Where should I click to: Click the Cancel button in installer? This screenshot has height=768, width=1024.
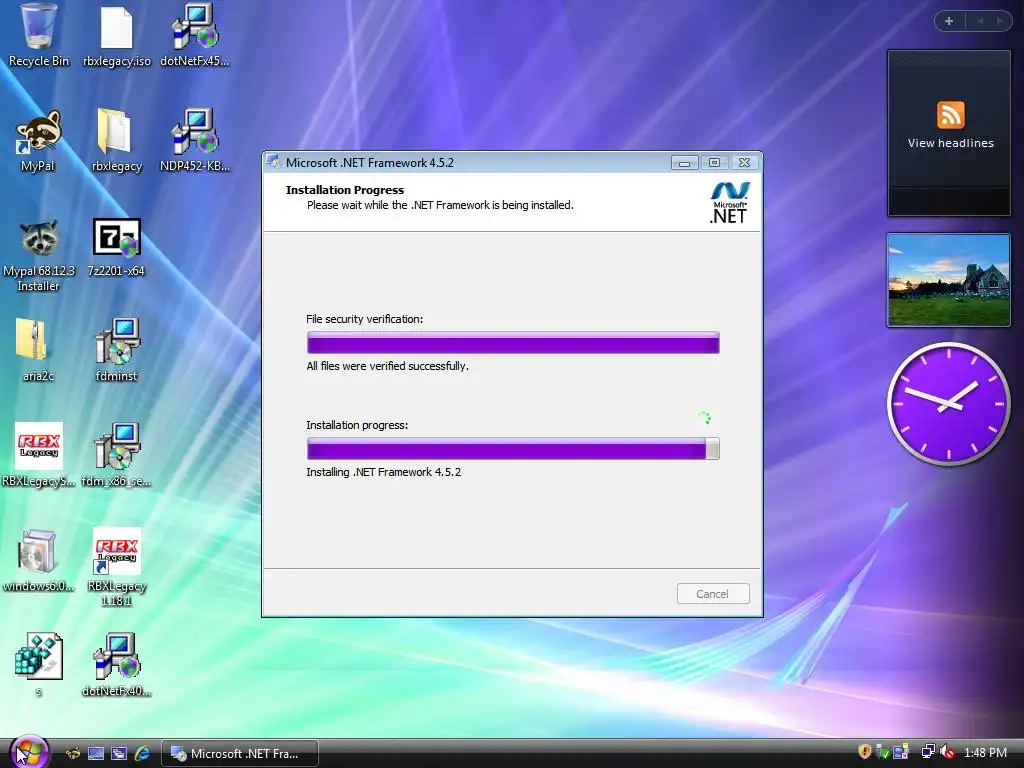(x=712, y=594)
